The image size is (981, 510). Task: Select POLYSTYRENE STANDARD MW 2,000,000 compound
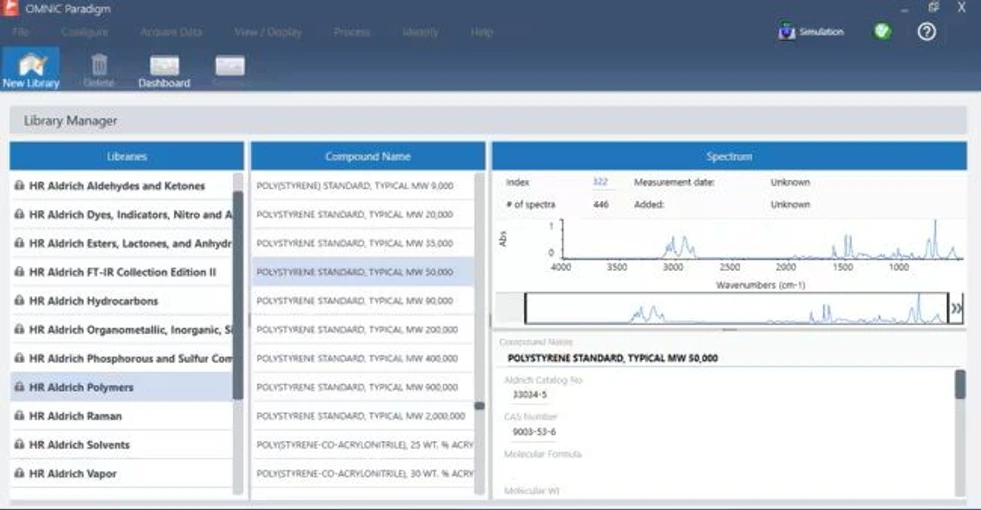[x=363, y=416]
